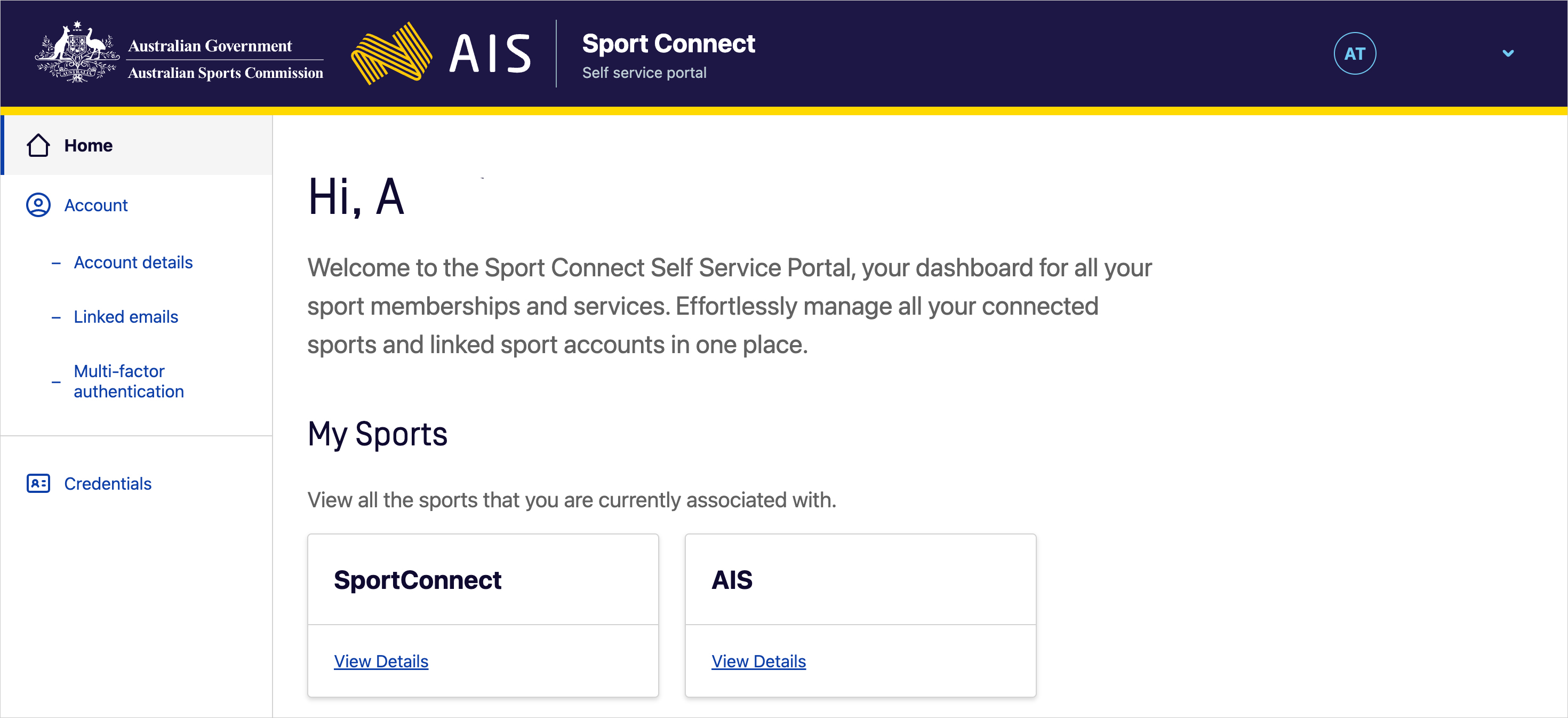Click the Credentials card icon
The height and width of the screenshot is (718, 1568).
click(x=38, y=483)
